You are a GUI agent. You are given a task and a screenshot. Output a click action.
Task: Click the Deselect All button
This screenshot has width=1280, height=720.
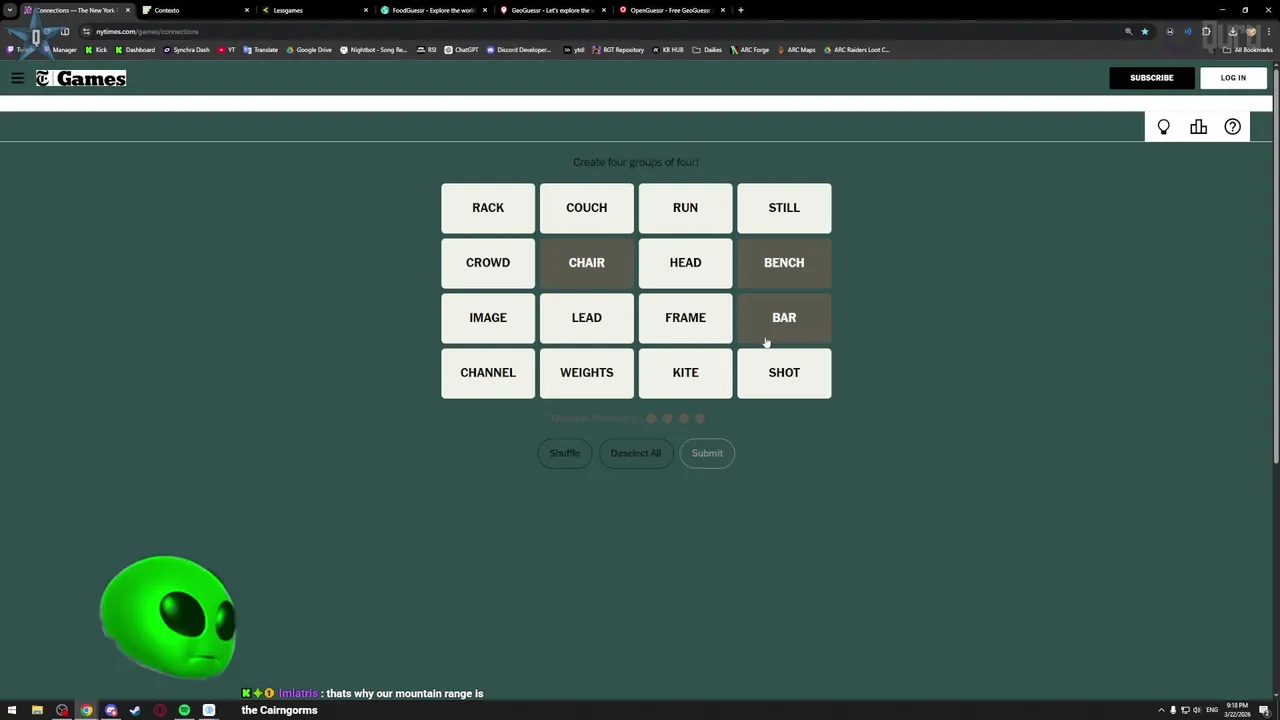tap(635, 453)
